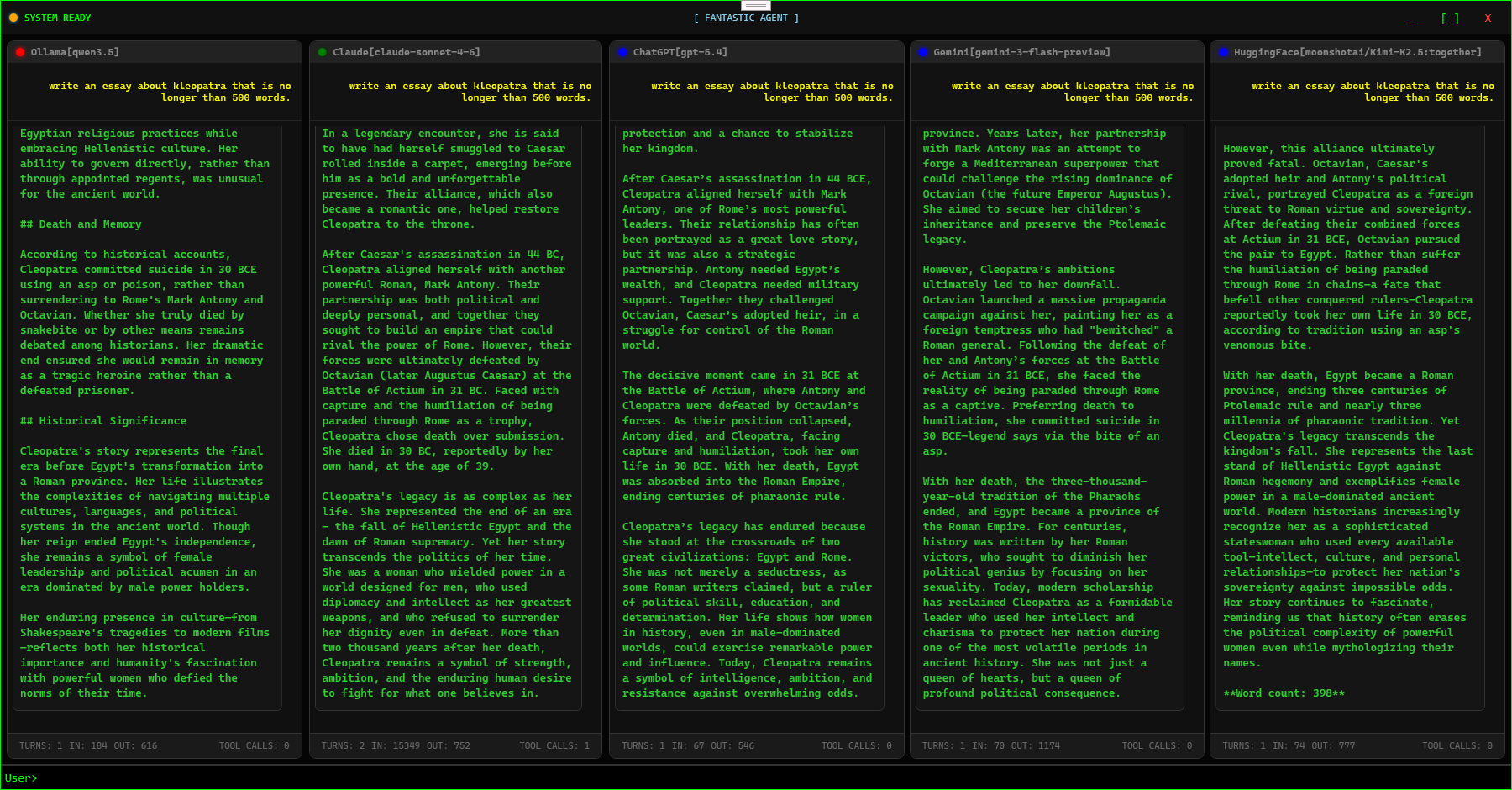The width and height of the screenshot is (1512, 790).
Task: Click TOOL CALLS: 0 in the Ollama footer
Action: click(x=254, y=745)
